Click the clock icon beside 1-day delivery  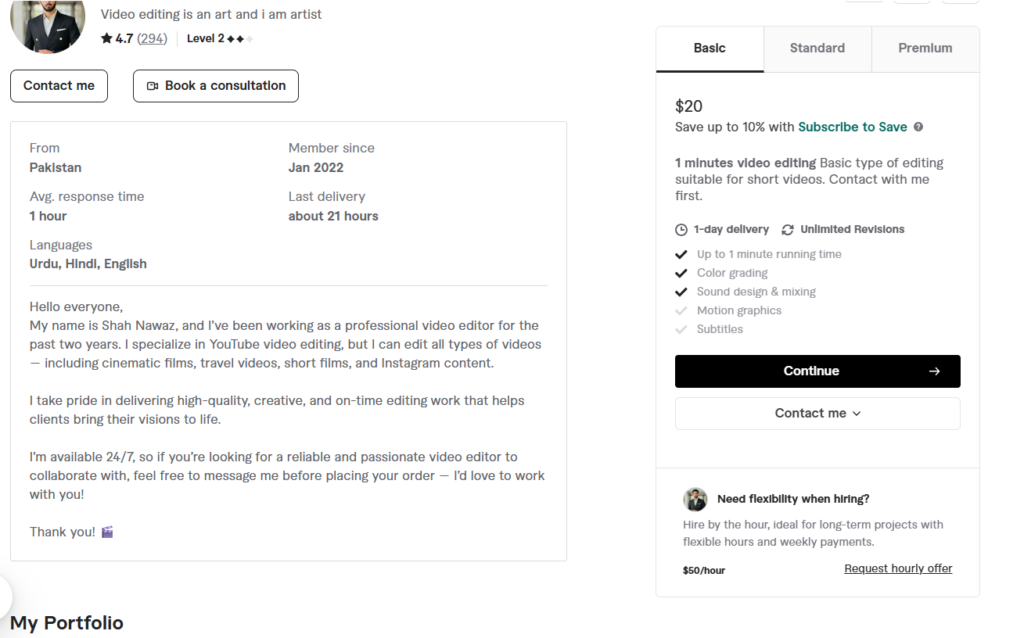point(681,229)
